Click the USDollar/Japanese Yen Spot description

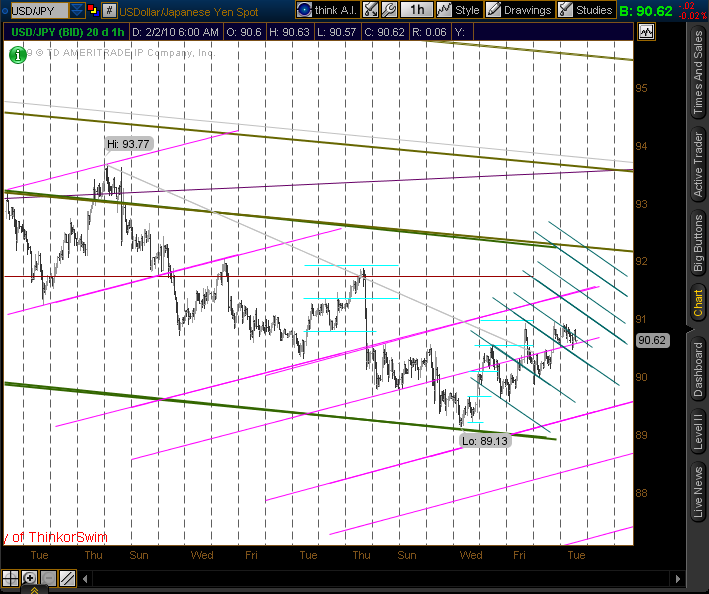[189, 12]
